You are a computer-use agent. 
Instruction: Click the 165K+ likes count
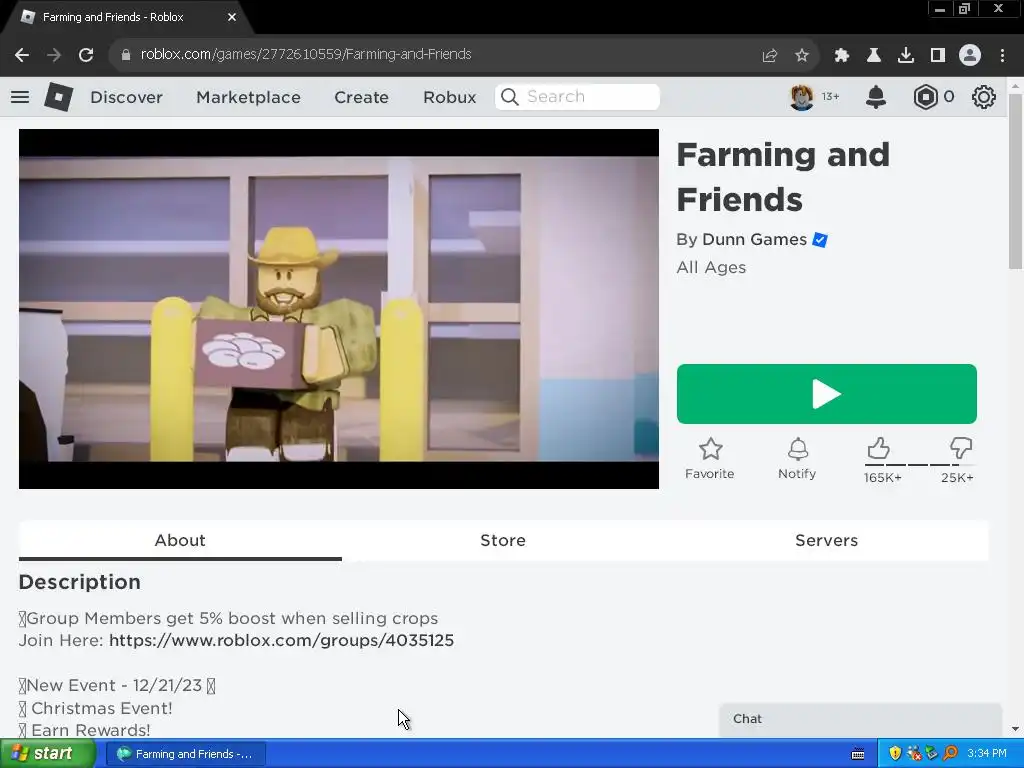pyautogui.click(x=883, y=477)
